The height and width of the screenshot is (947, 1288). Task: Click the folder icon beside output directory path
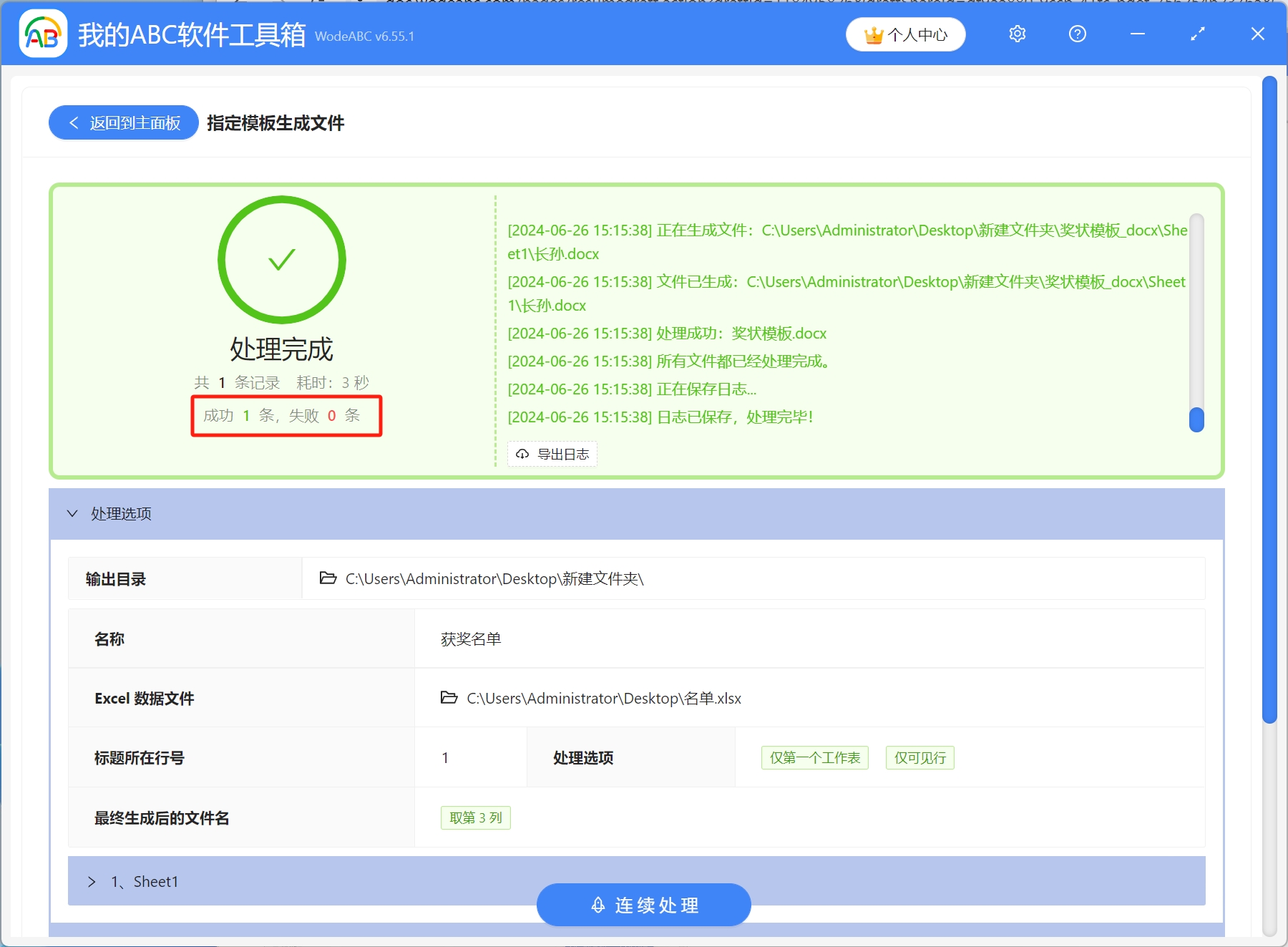click(328, 578)
